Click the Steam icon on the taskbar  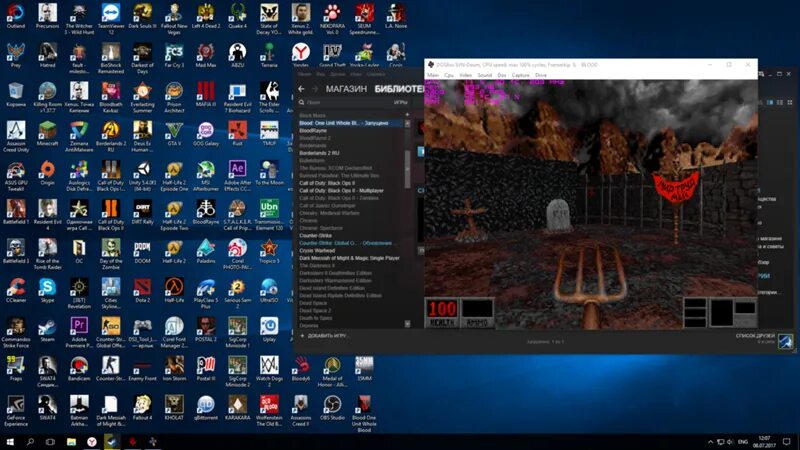pyautogui.click(x=112, y=441)
